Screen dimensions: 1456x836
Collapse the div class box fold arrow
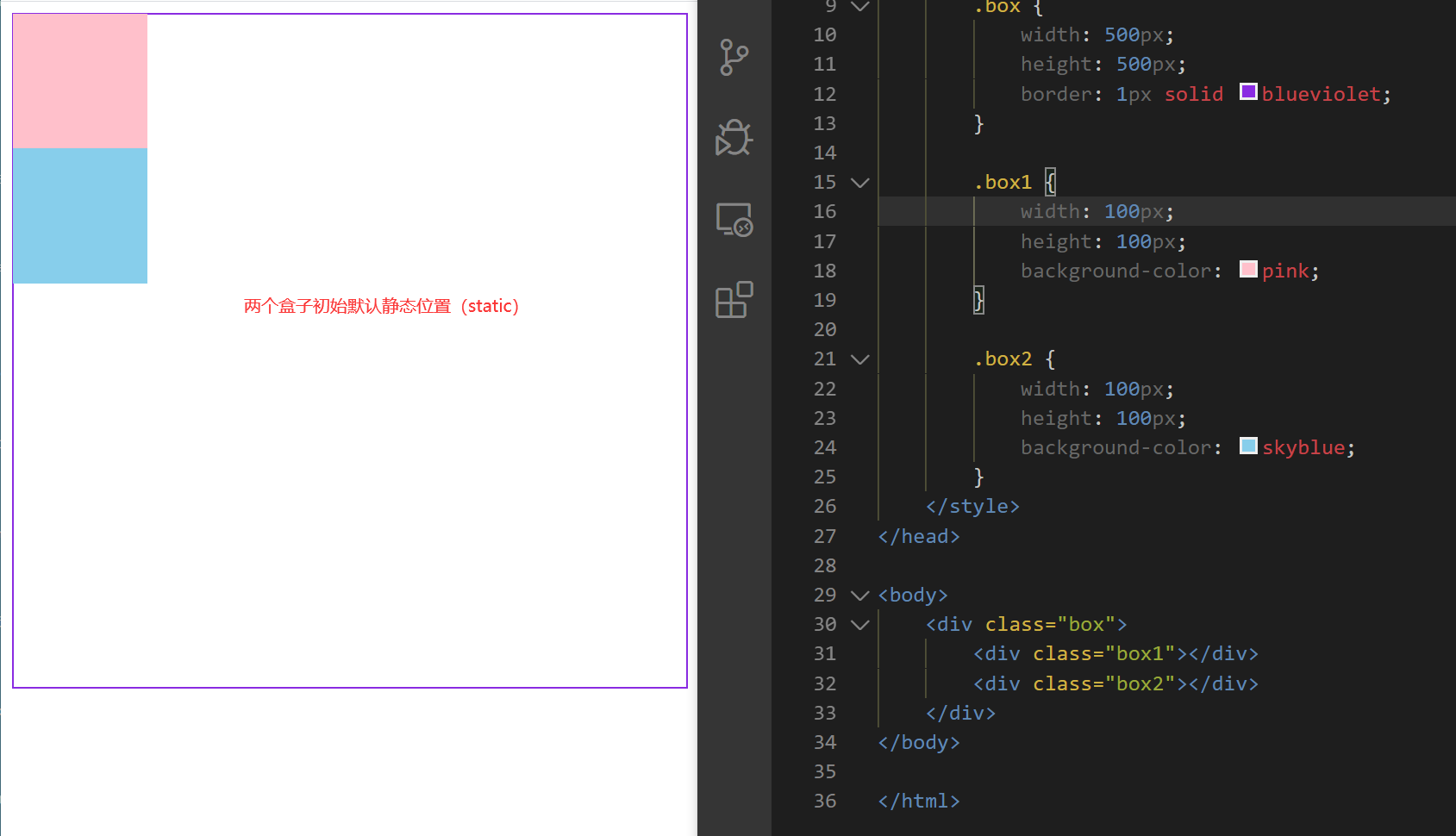860,625
